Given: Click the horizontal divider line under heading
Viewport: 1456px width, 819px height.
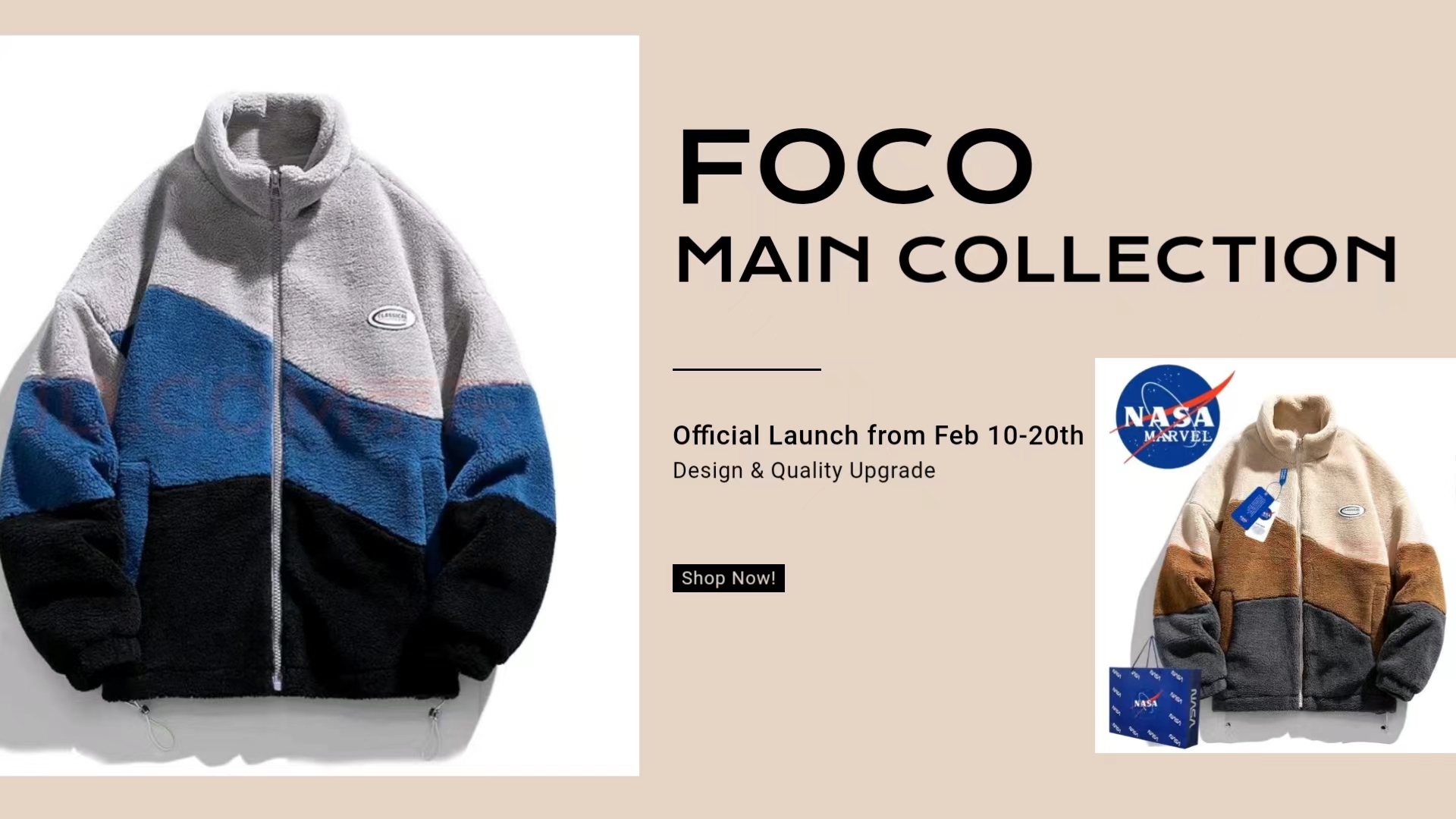Looking at the screenshot, I should (x=747, y=369).
